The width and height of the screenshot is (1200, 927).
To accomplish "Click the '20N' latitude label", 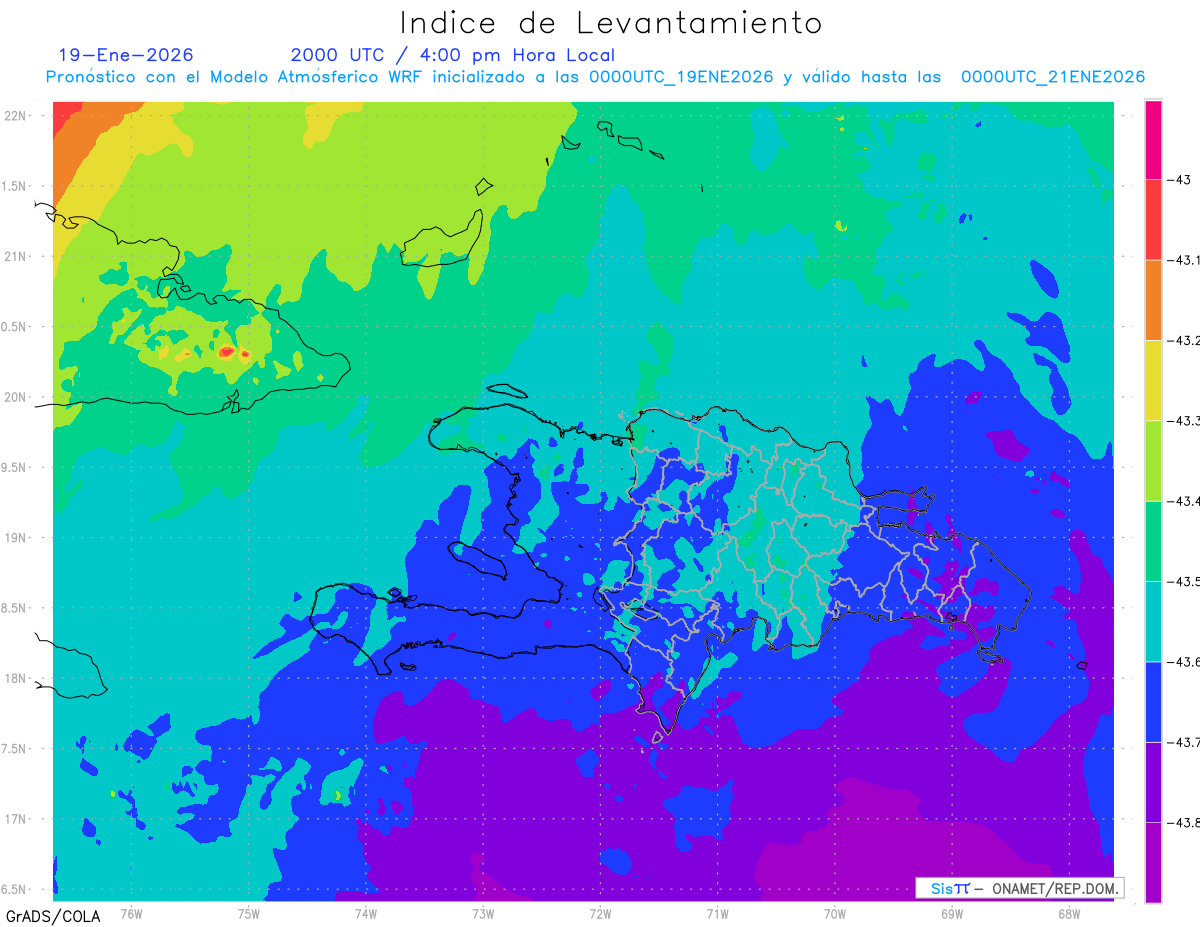I will click(17, 397).
